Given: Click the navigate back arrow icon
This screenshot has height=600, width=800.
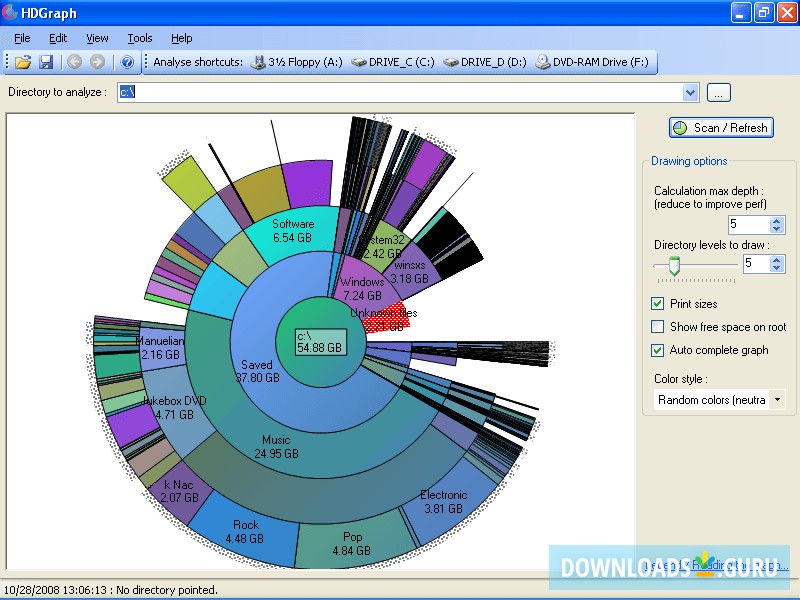Looking at the screenshot, I should (74, 62).
